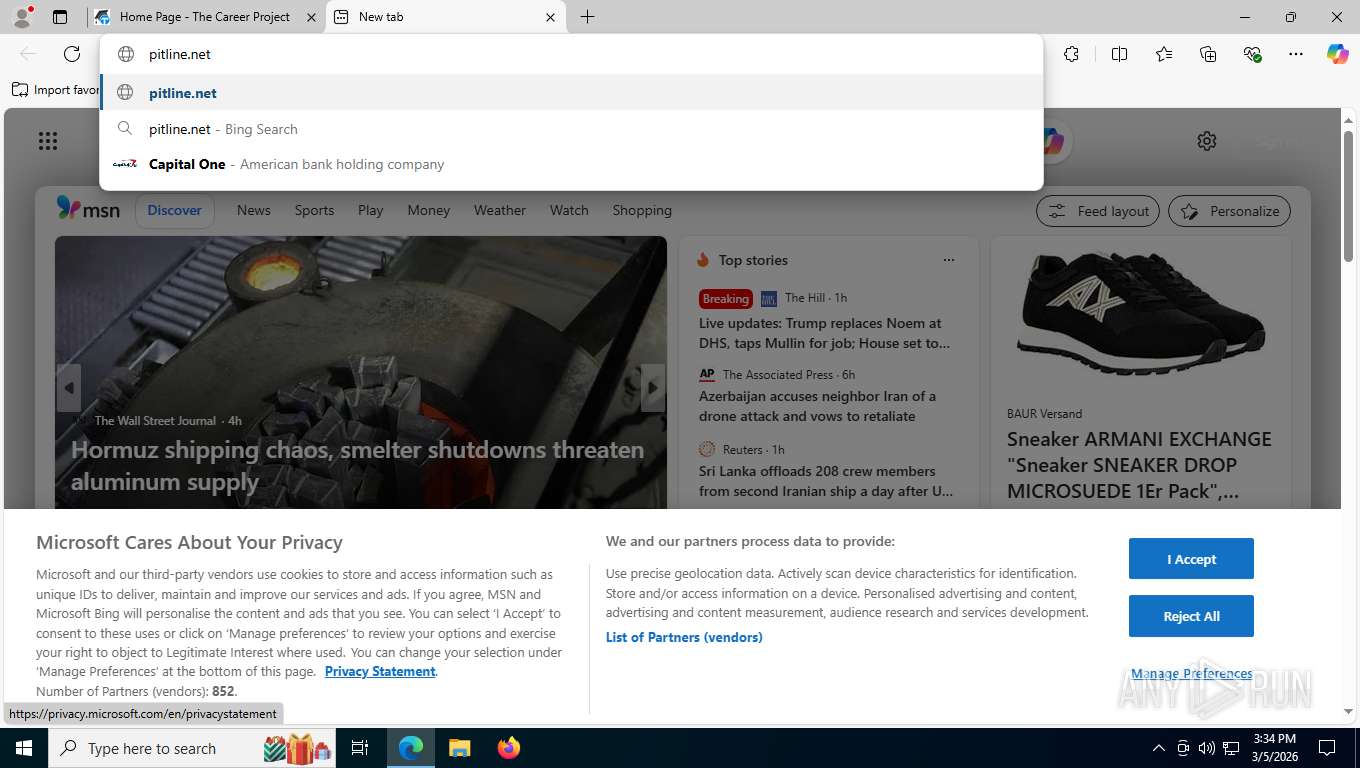Choose the pitline.net Bing Search suggestion
This screenshot has width=1360, height=768.
pyautogui.click(x=571, y=129)
